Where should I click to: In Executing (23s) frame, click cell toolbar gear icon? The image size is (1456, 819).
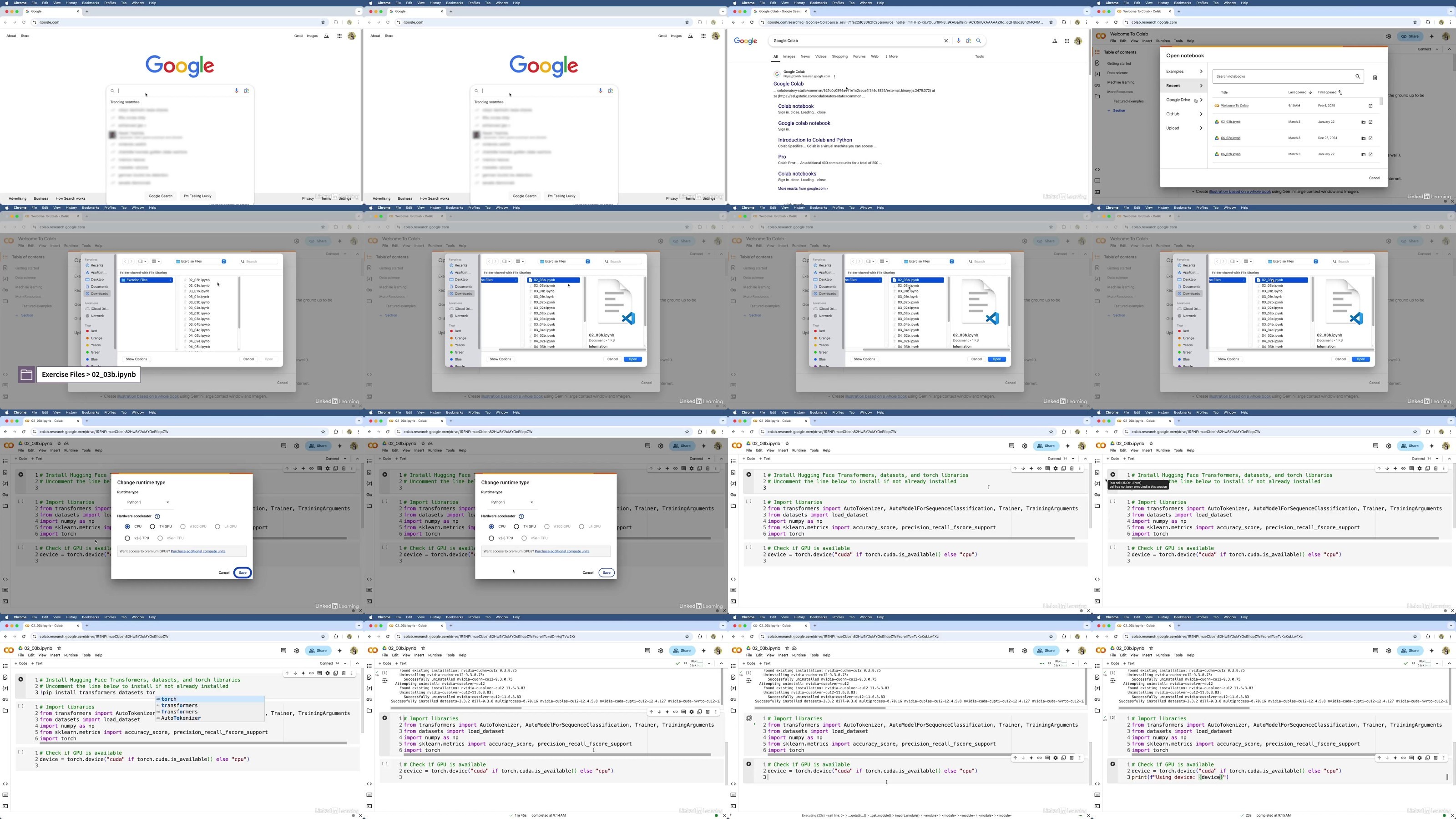(1055, 758)
